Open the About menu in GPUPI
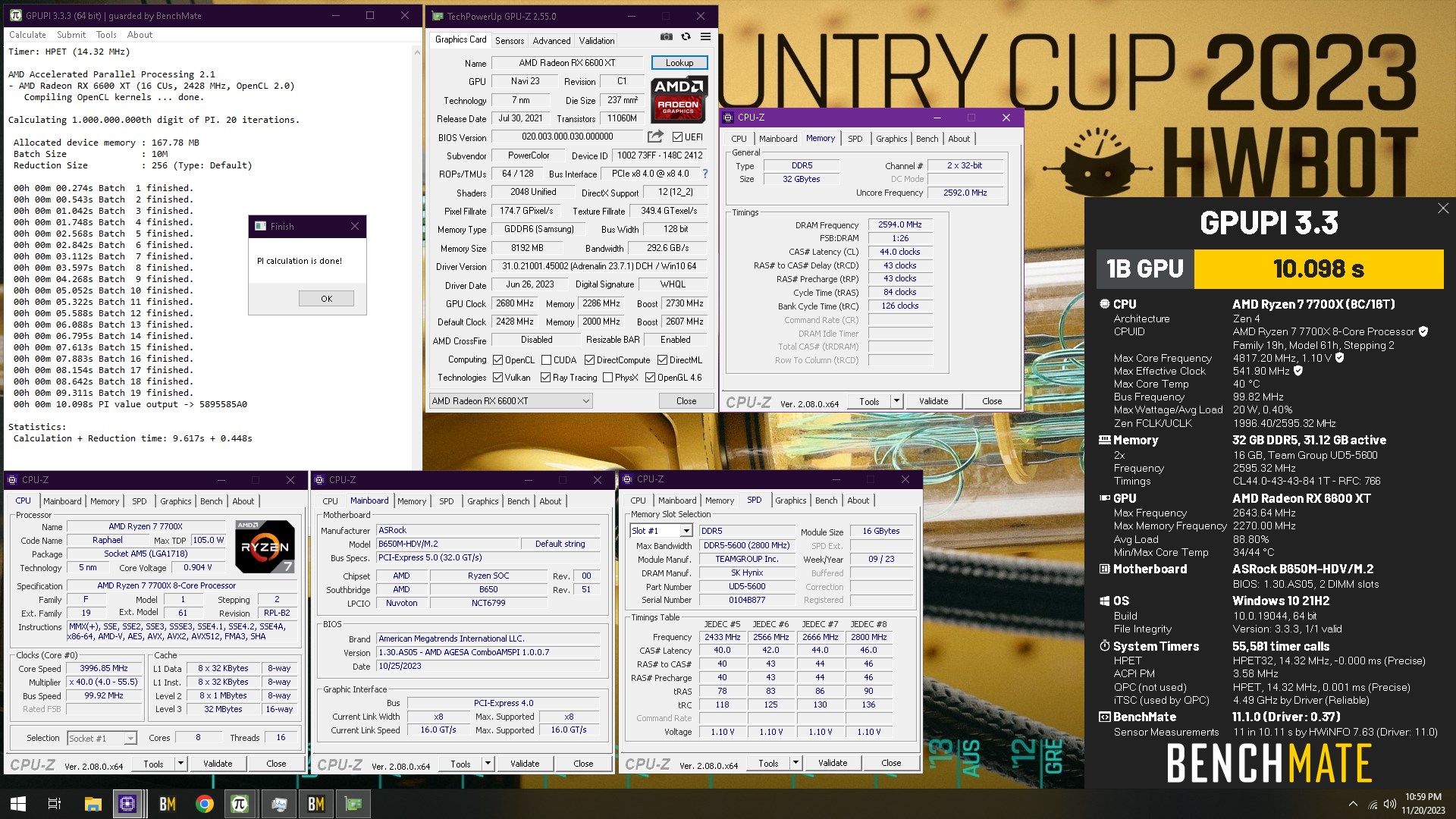Screen dimensions: 1456x819 (140, 35)
